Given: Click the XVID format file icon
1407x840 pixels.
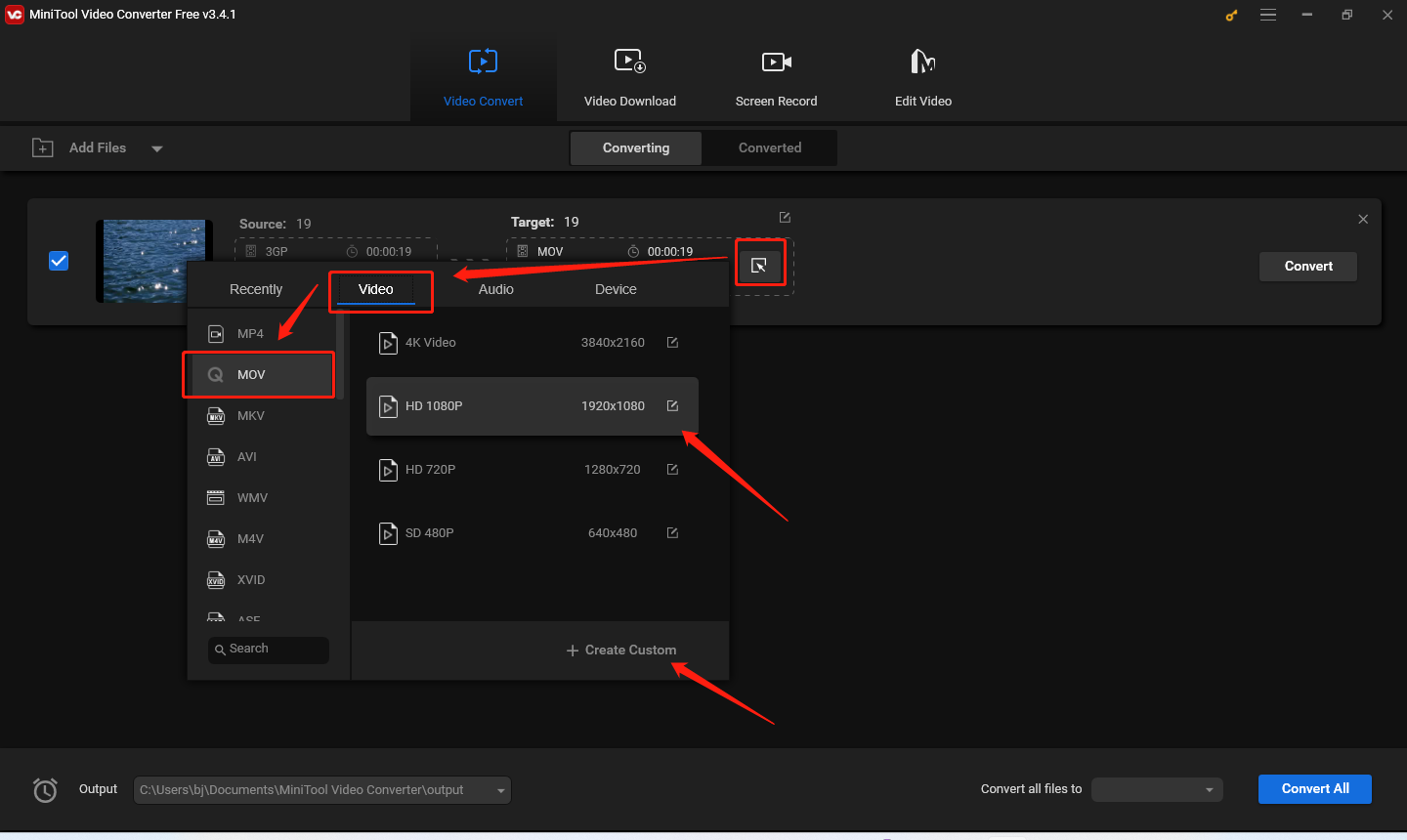Looking at the screenshot, I should coord(216,580).
